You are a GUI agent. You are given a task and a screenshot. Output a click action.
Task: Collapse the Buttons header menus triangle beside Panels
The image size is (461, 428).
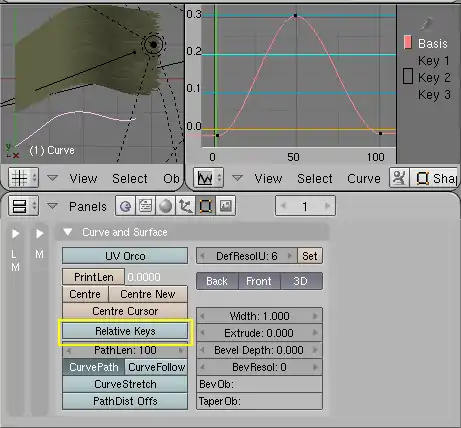click(52, 206)
